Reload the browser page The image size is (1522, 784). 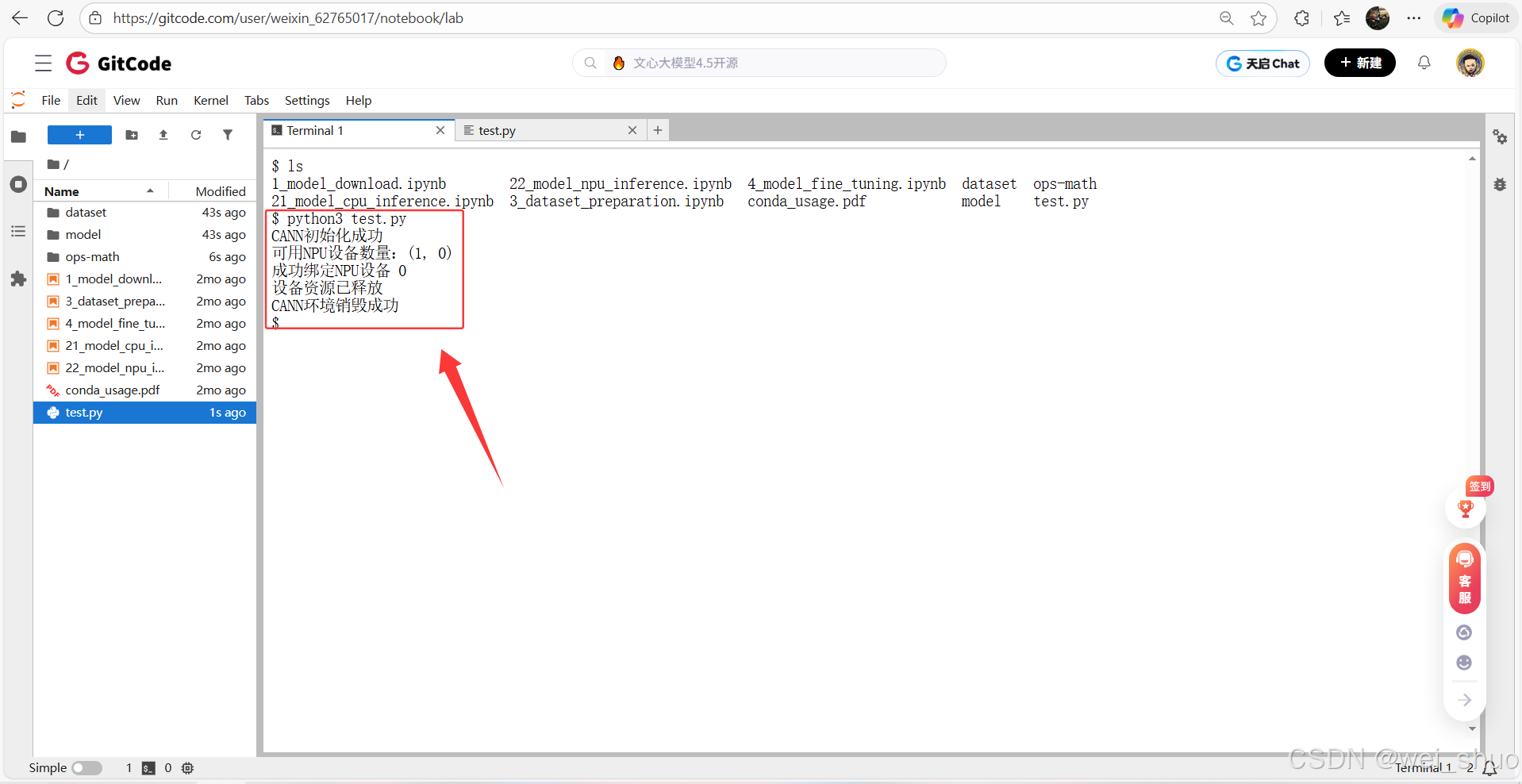(56, 17)
